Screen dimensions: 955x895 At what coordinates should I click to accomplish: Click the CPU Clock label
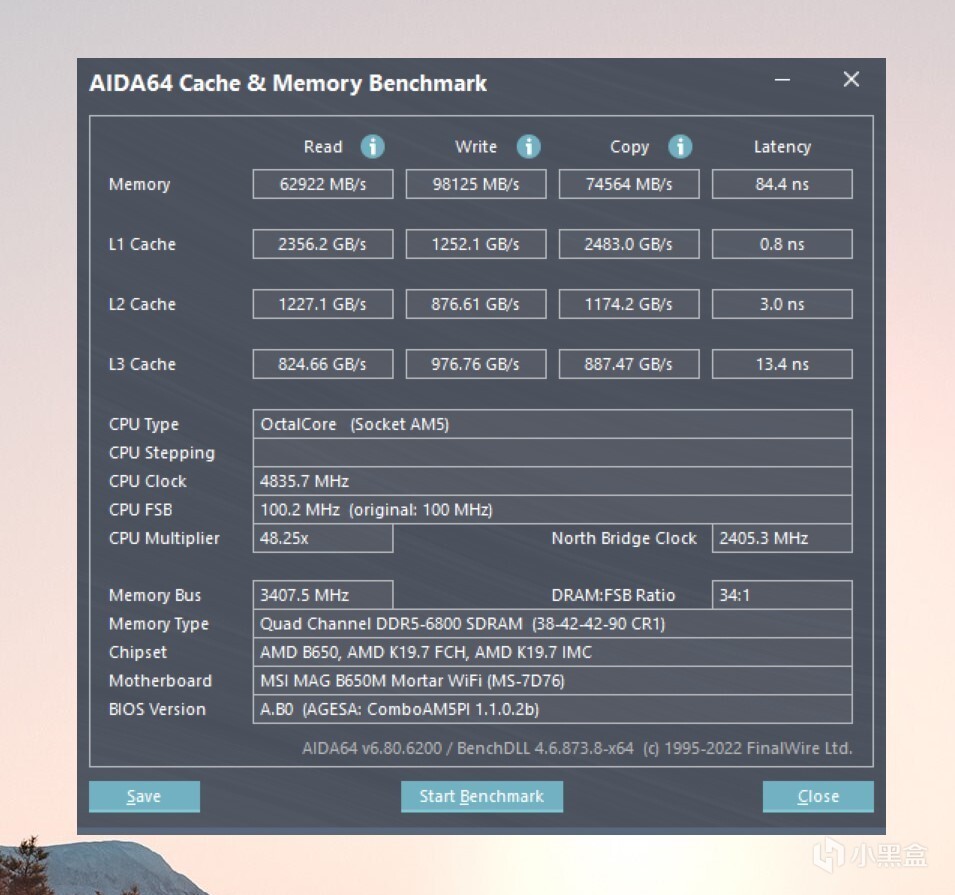(x=147, y=481)
